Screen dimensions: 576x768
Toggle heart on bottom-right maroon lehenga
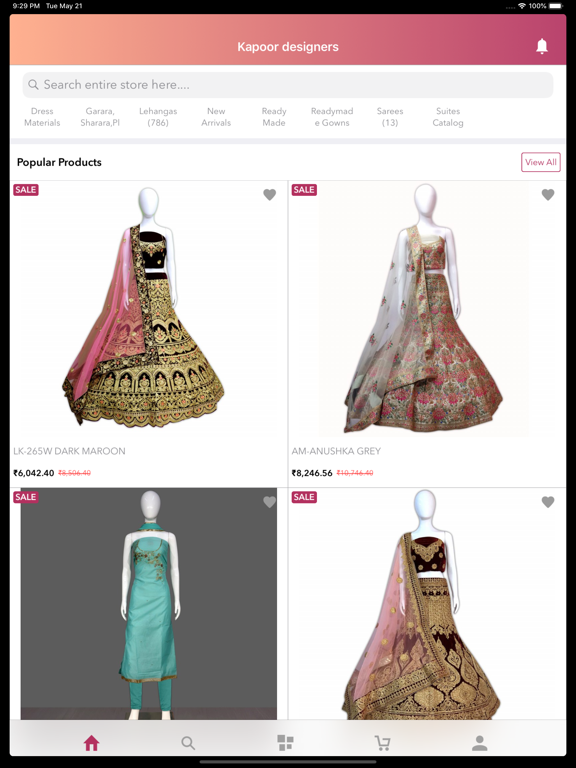[548, 502]
